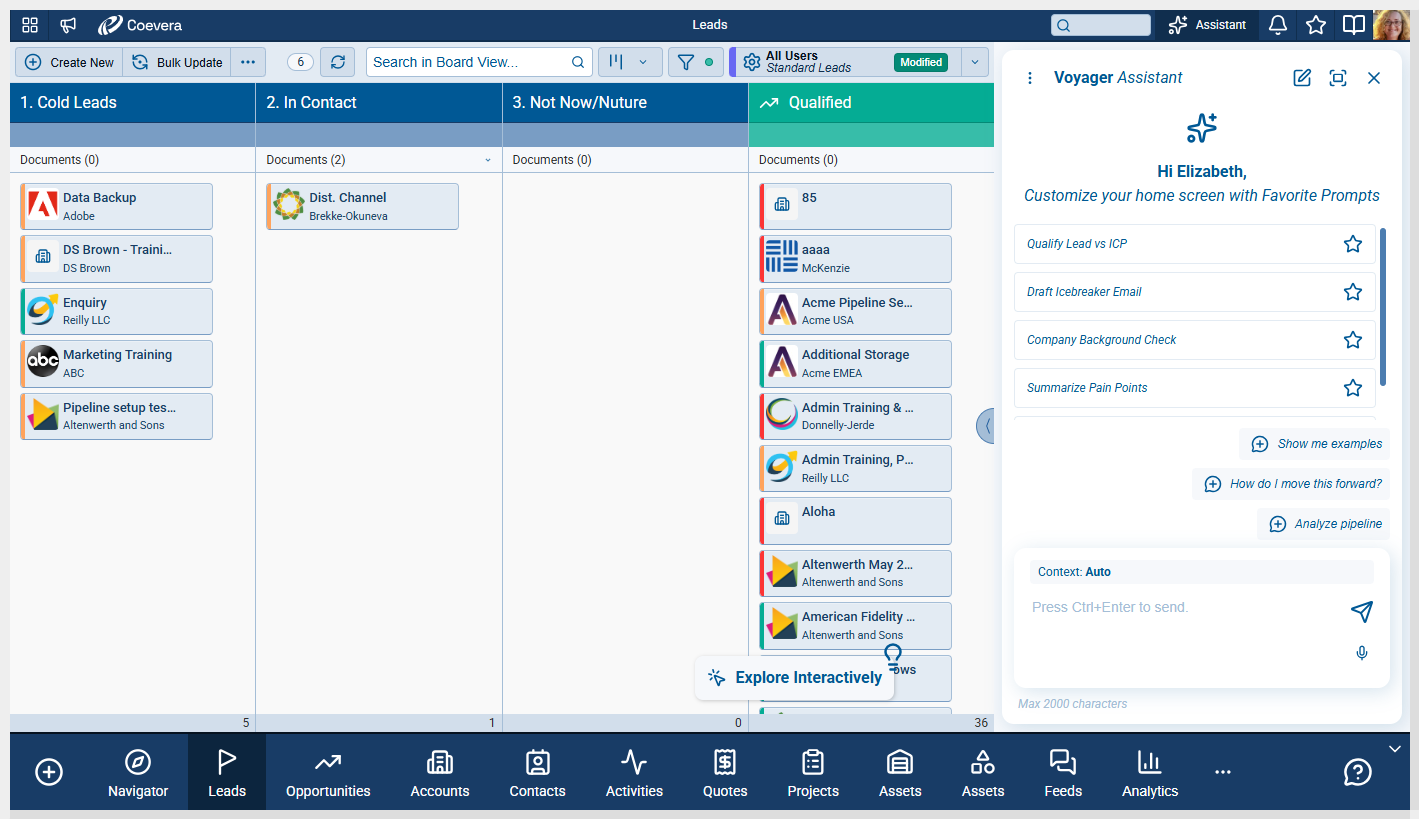
Task: Click How do I move this forward?
Action: tap(1291, 484)
